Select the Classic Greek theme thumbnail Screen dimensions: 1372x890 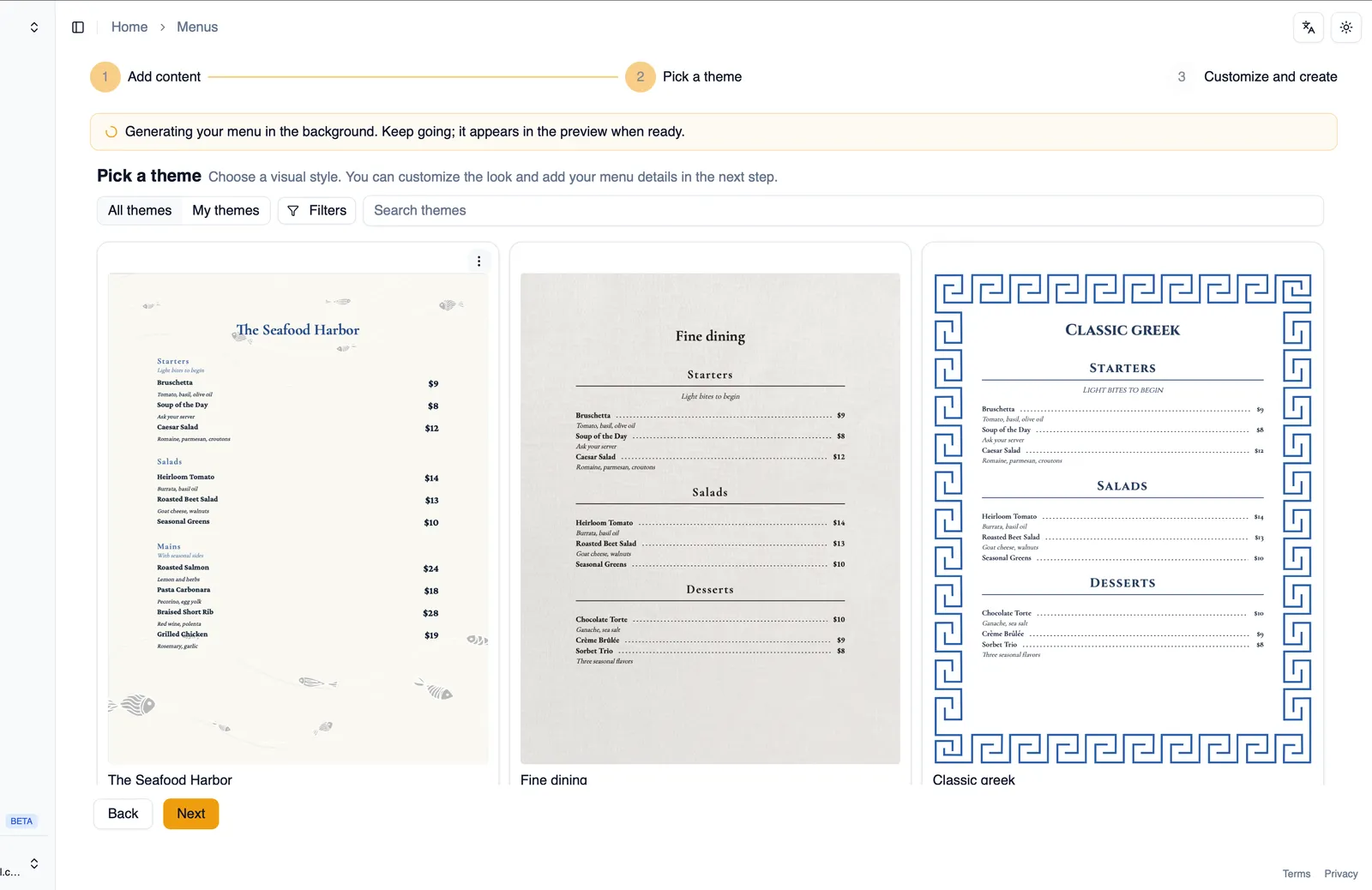[x=1122, y=519]
